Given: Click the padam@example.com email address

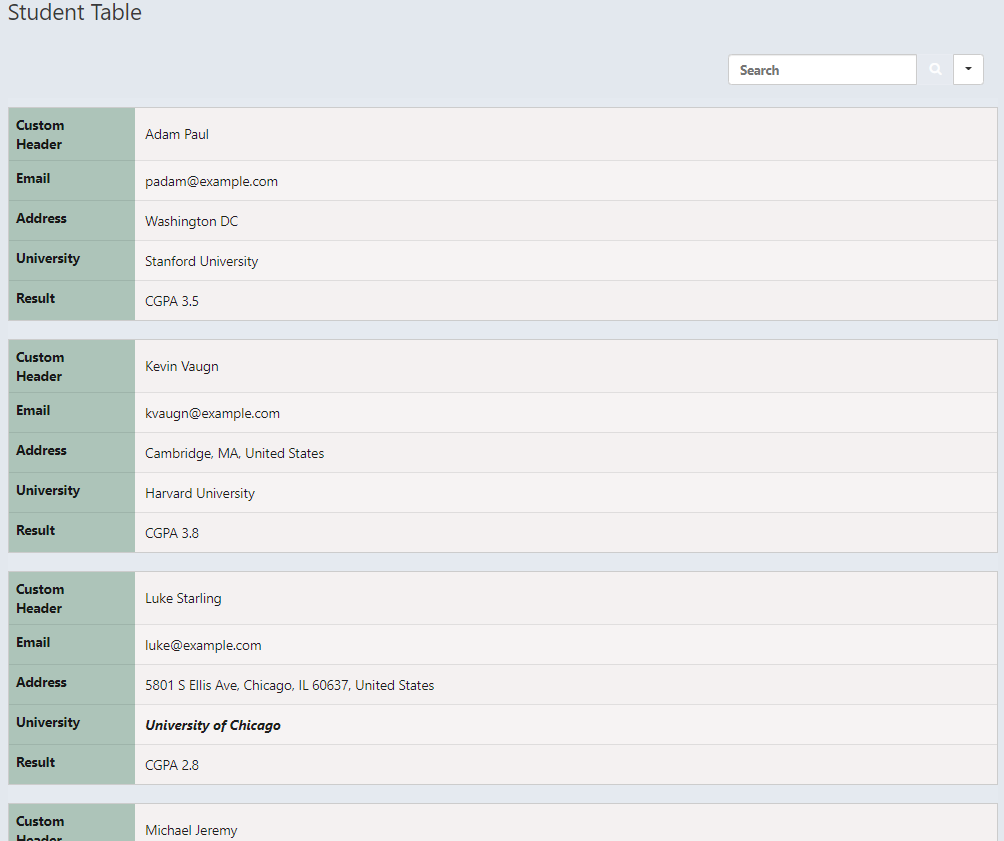Looking at the screenshot, I should click(x=211, y=181).
